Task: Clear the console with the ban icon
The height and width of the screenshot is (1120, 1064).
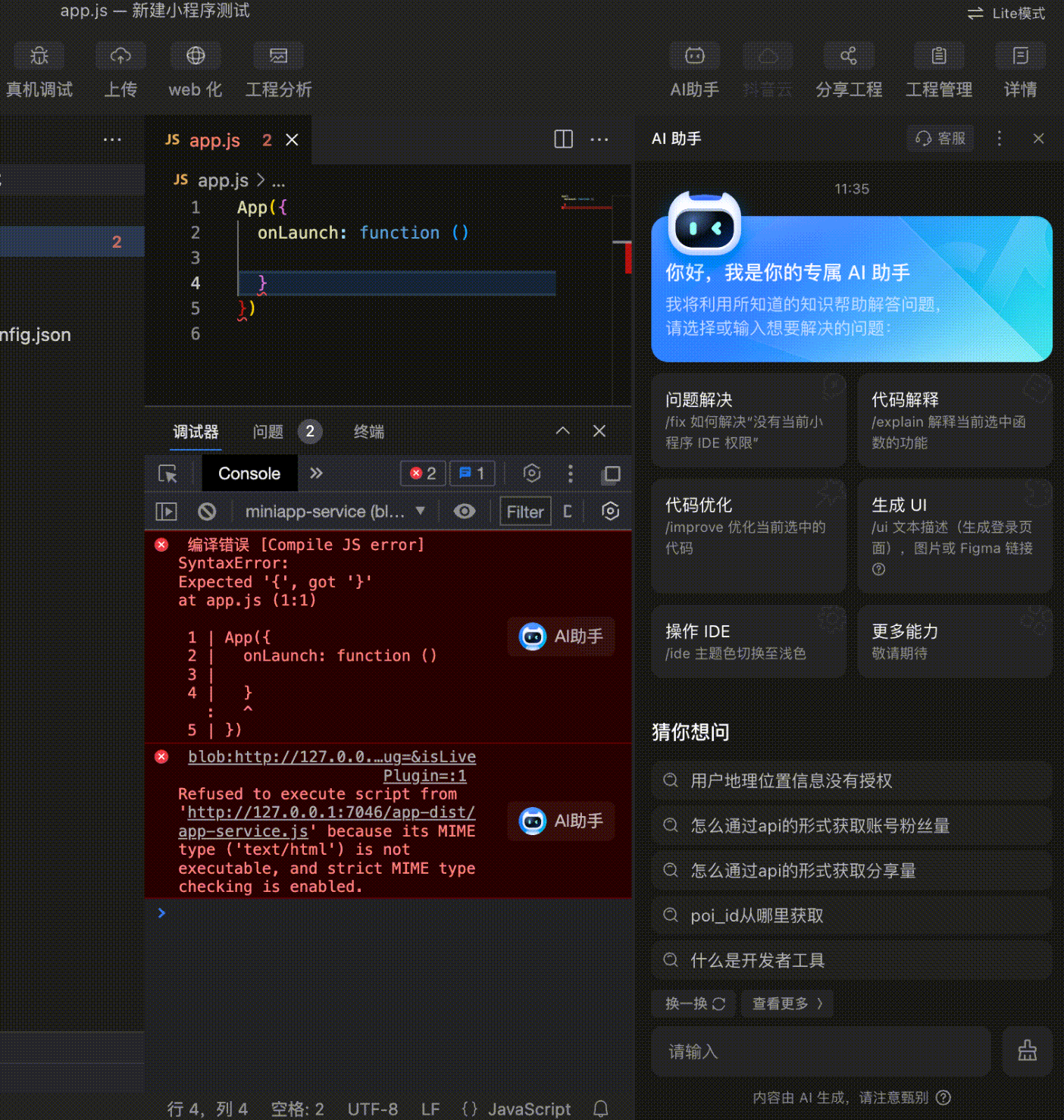Action: pos(207,512)
